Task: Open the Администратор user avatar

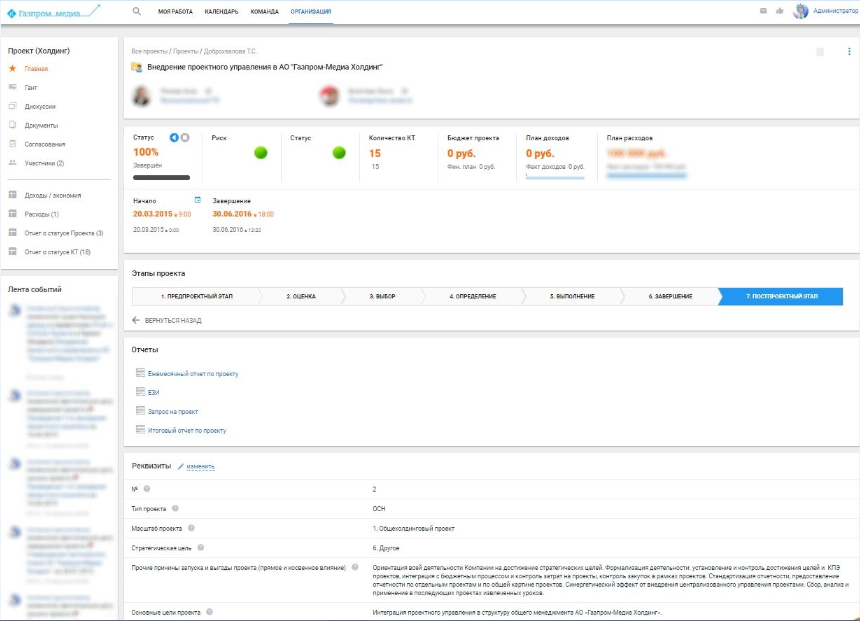Action: [x=801, y=11]
